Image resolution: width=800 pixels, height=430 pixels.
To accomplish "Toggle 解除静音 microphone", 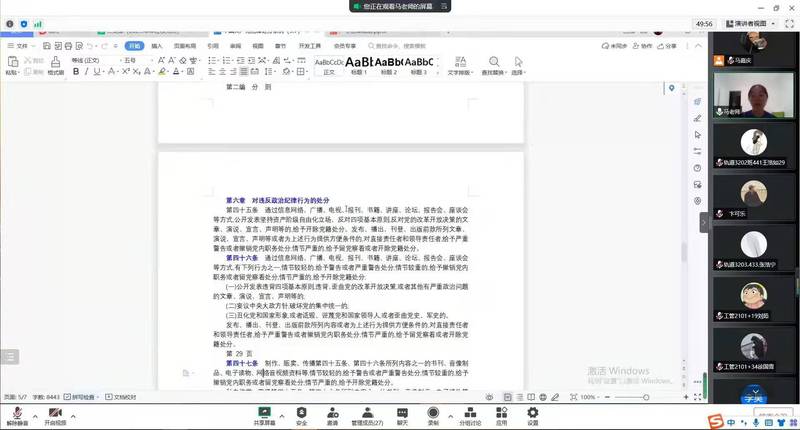I will 16,411.
